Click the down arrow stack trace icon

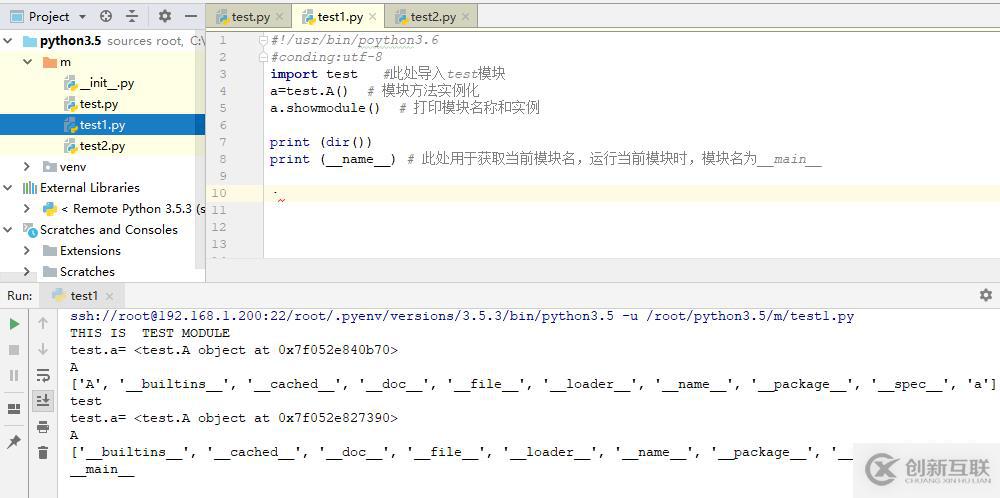(x=43, y=349)
